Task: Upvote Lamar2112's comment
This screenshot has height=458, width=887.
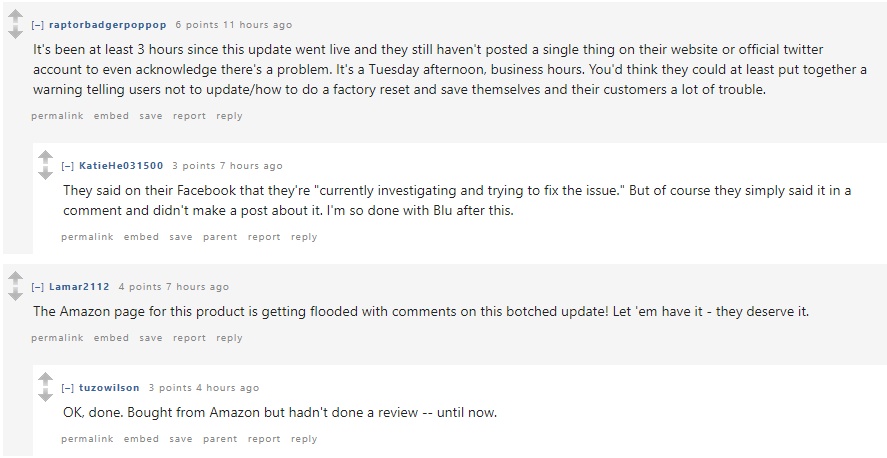Action: pyautogui.click(x=15, y=278)
